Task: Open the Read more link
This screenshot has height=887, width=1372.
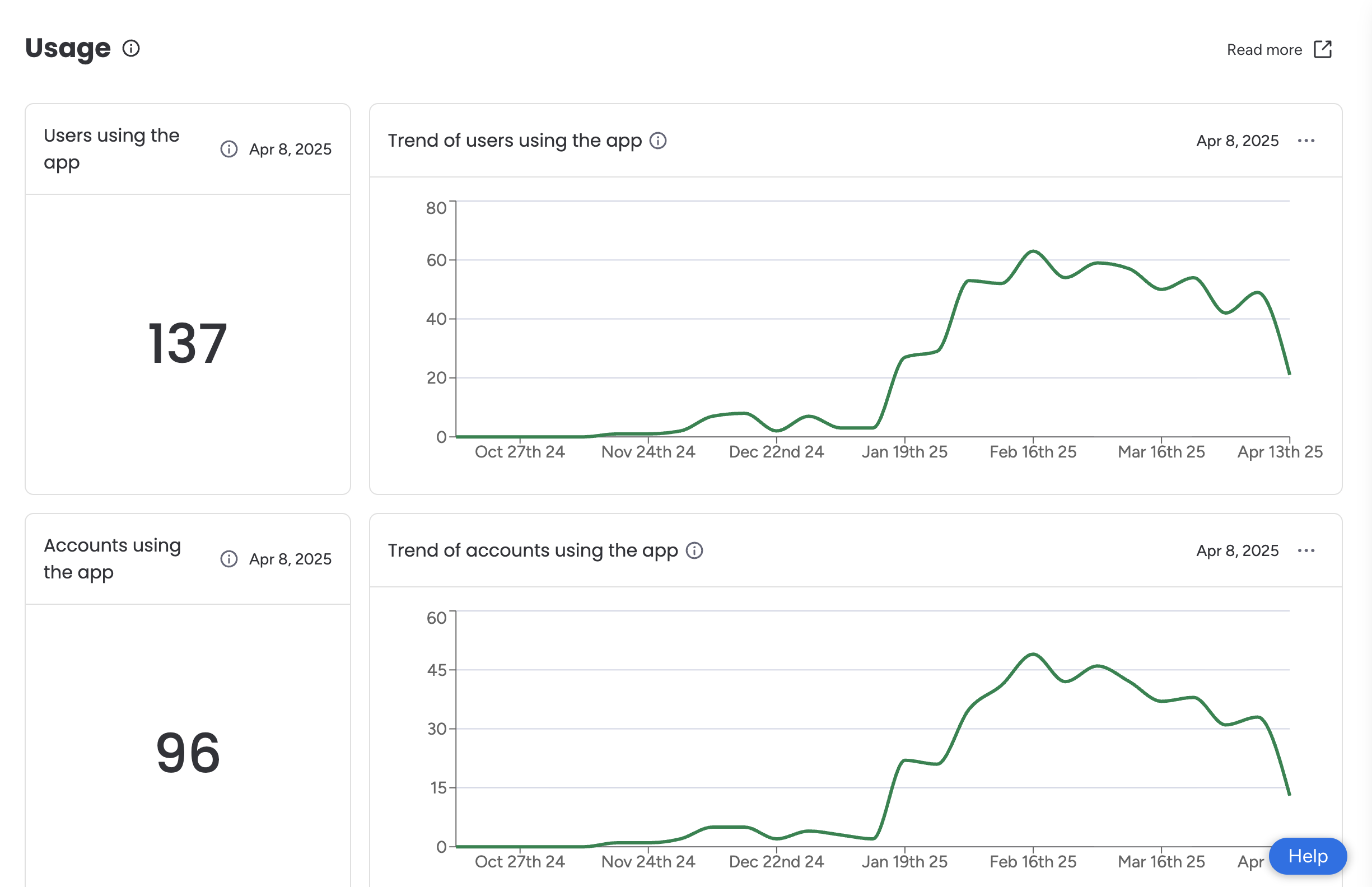Action: [1264, 50]
